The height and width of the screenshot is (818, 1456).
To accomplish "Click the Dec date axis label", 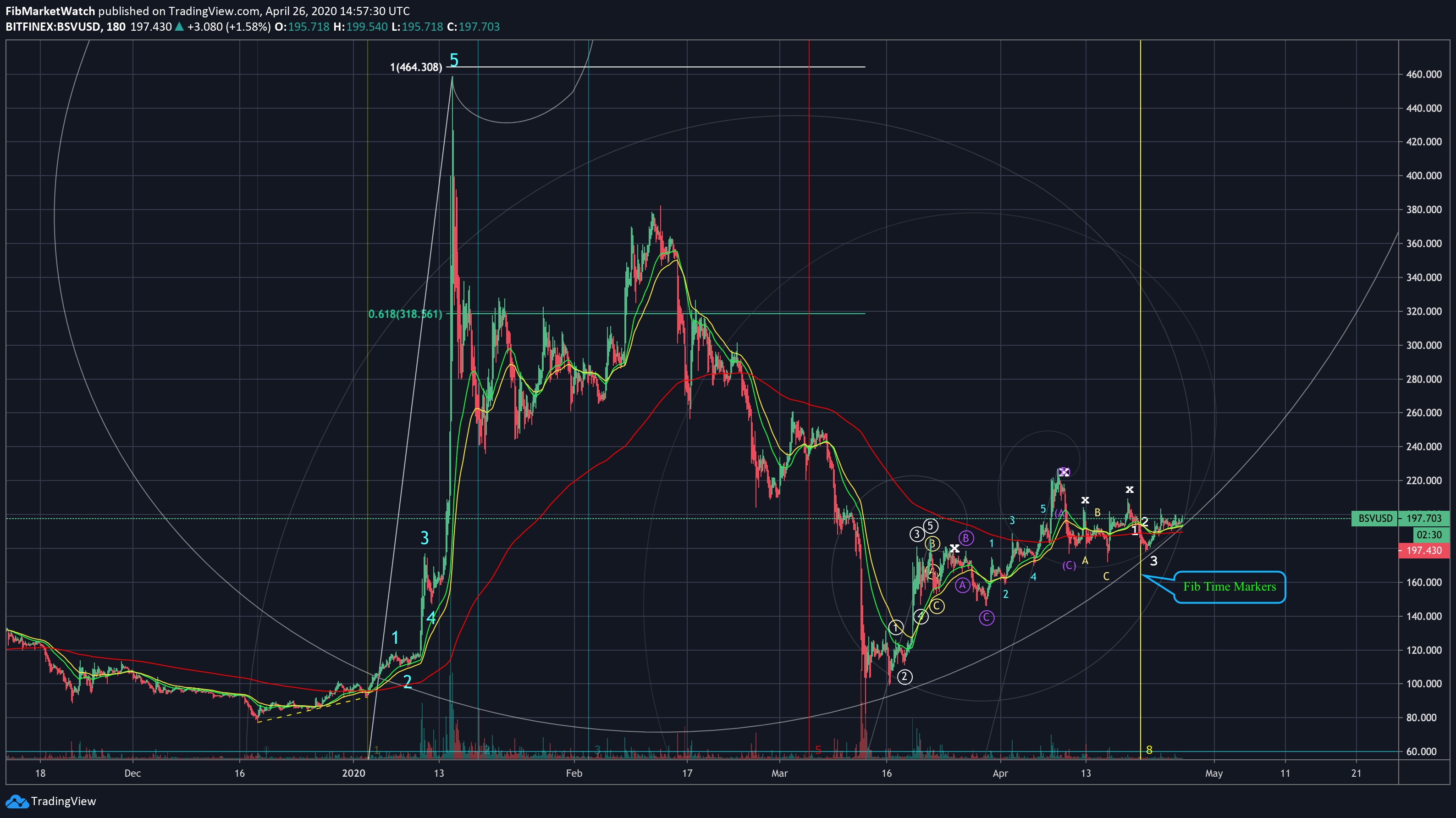I will click(x=132, y=773).
